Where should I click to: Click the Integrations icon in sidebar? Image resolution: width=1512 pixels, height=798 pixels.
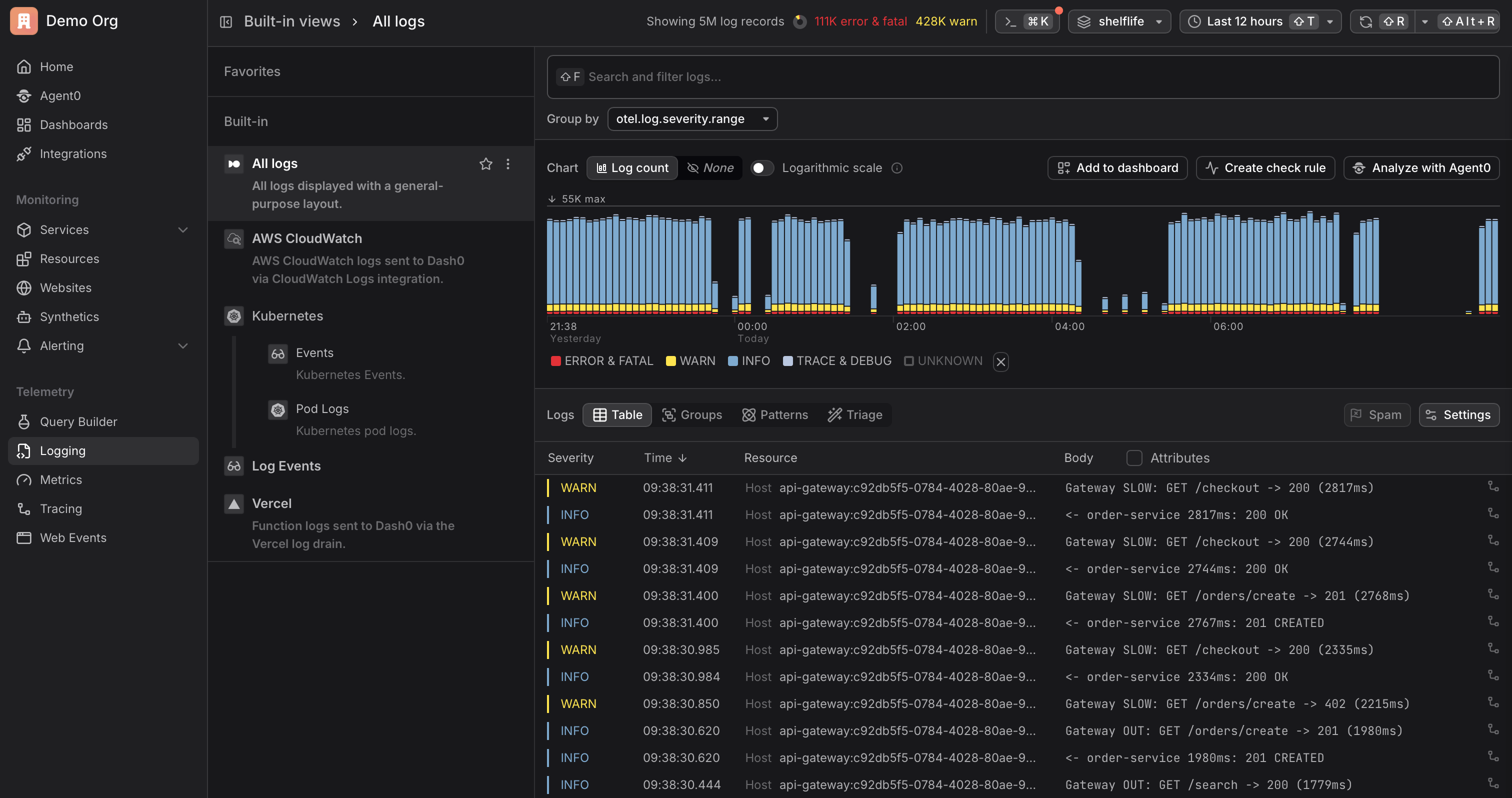pos(24,153)
